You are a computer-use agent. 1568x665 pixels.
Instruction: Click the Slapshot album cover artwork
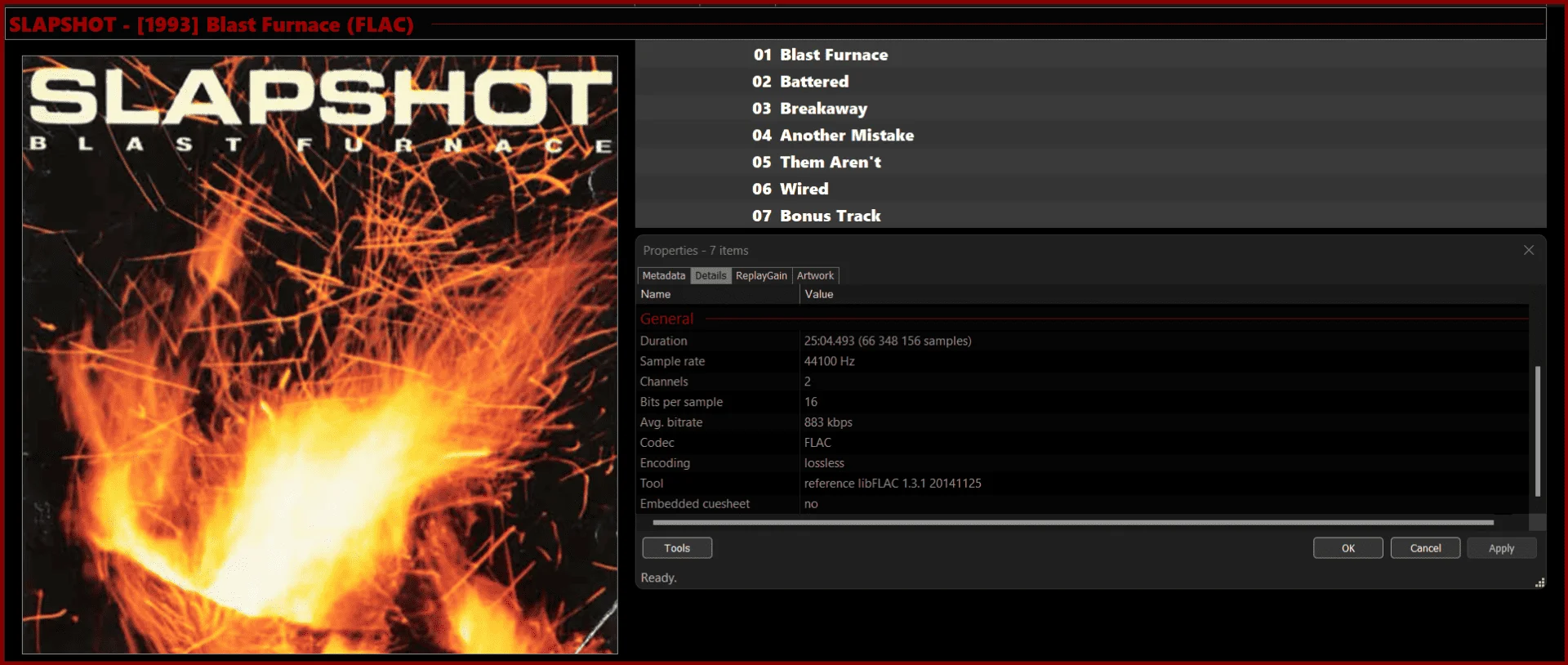click(320, 355)
